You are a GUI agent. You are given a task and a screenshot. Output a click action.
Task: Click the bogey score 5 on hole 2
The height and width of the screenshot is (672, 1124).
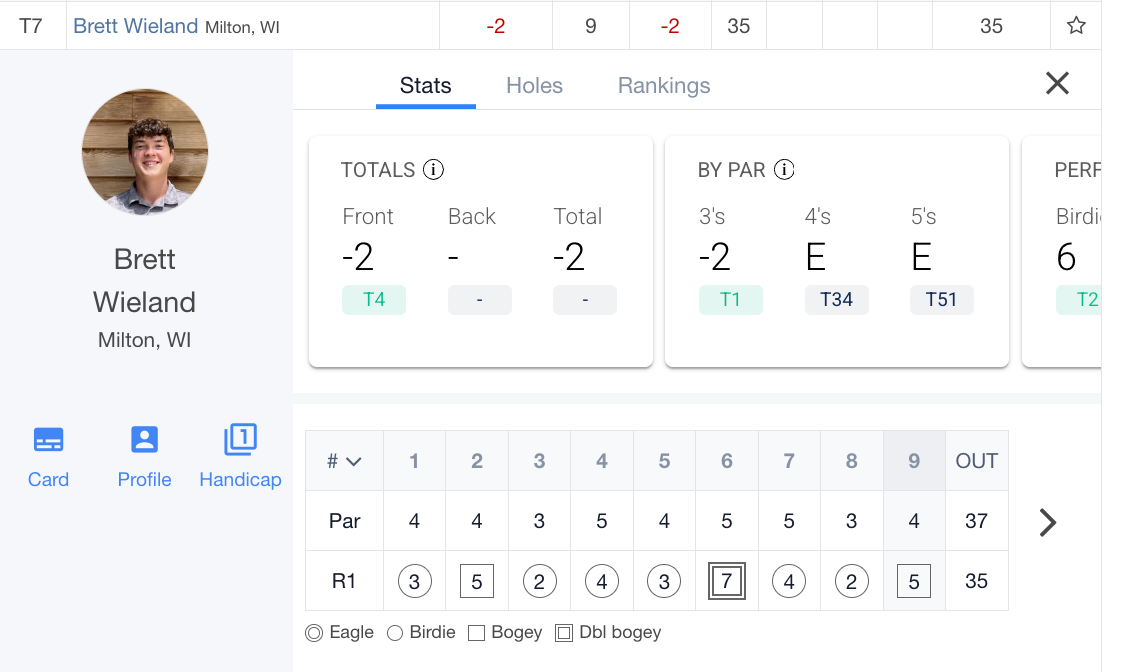[x=477, y=581]
